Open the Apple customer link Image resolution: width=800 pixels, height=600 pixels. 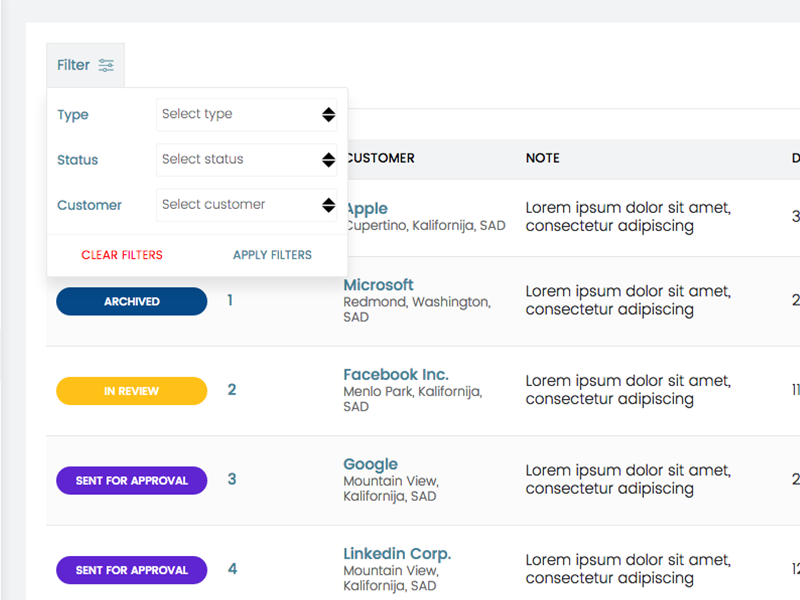pos(367,209)
